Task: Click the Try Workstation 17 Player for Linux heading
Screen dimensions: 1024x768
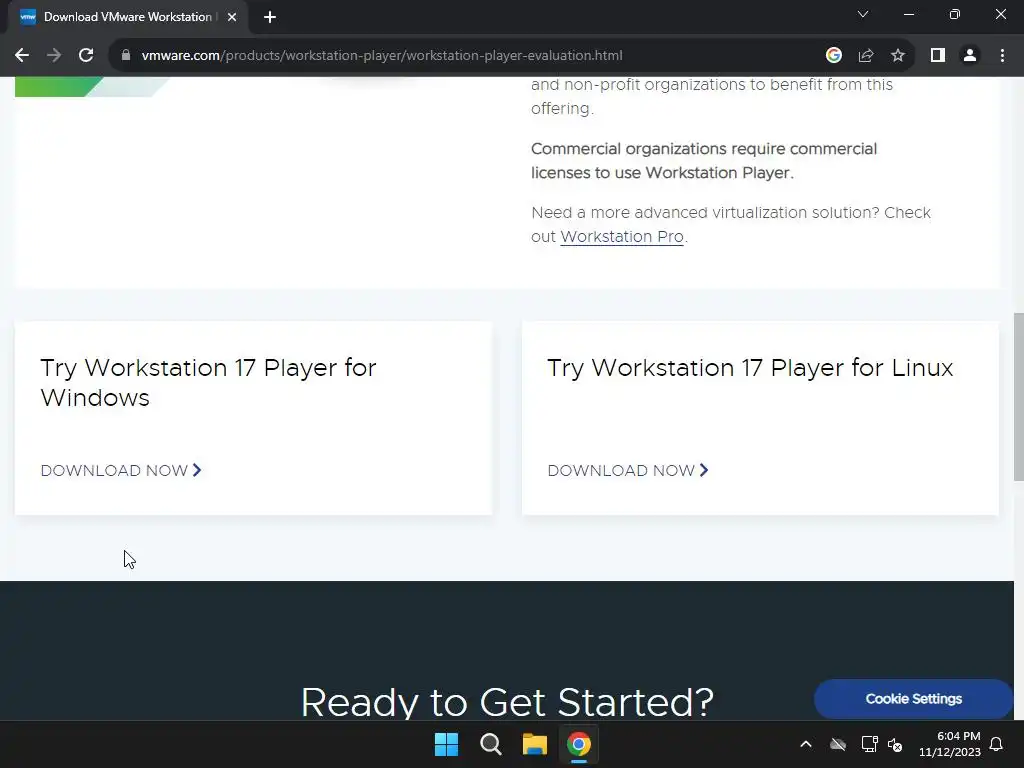Action: tap(750, 368)
